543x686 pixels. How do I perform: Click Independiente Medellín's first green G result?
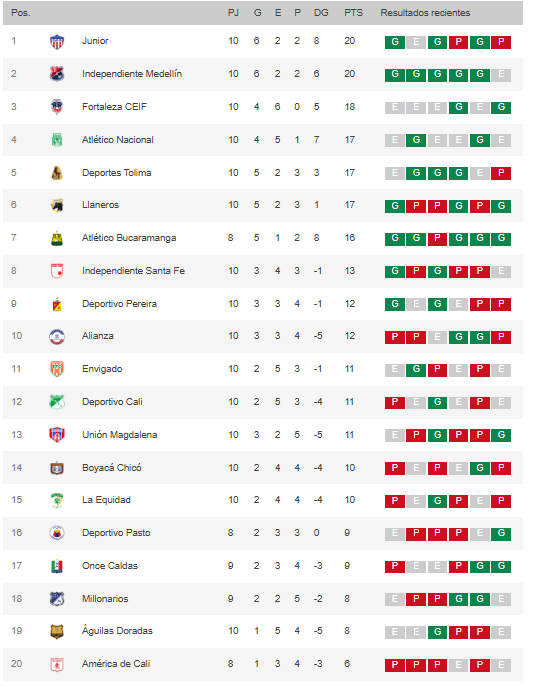395,75
